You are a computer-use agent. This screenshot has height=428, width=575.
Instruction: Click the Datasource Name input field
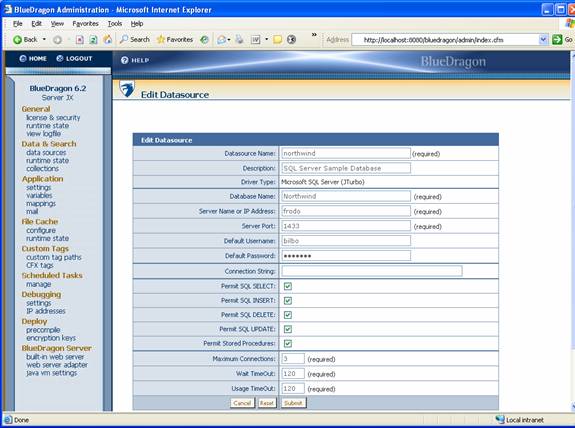[x=346, y=153]
